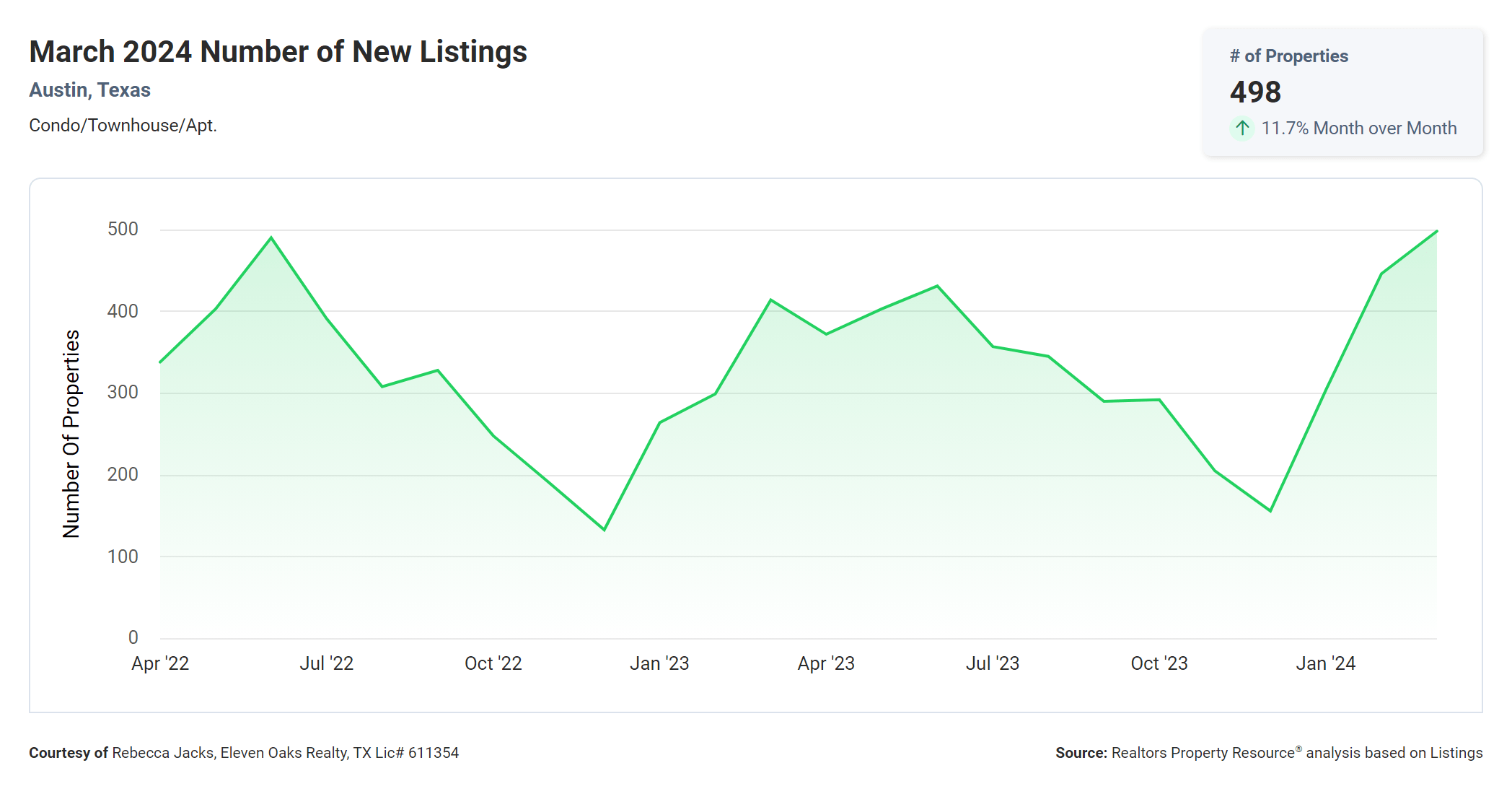Click the Oct '22 axis label
Screen dimensions: 1512x794
click(493, 663)
